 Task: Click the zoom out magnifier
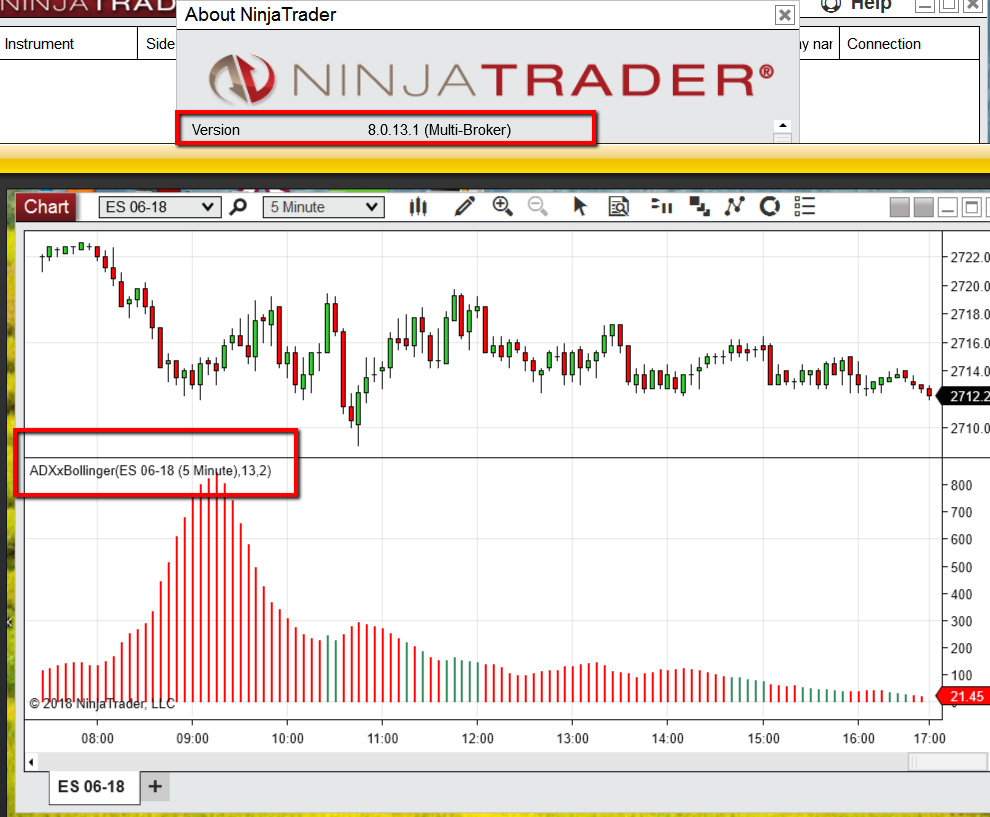coord(537,206)
